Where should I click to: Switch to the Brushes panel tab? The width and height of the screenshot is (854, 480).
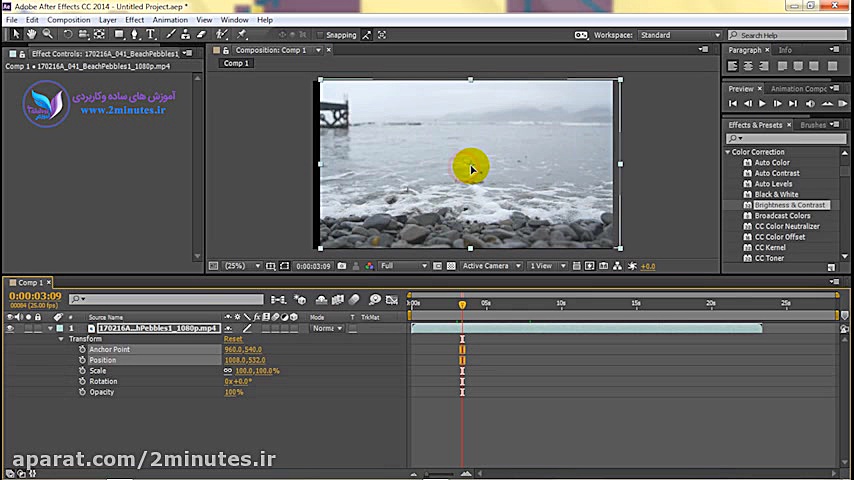pos(812,125)
